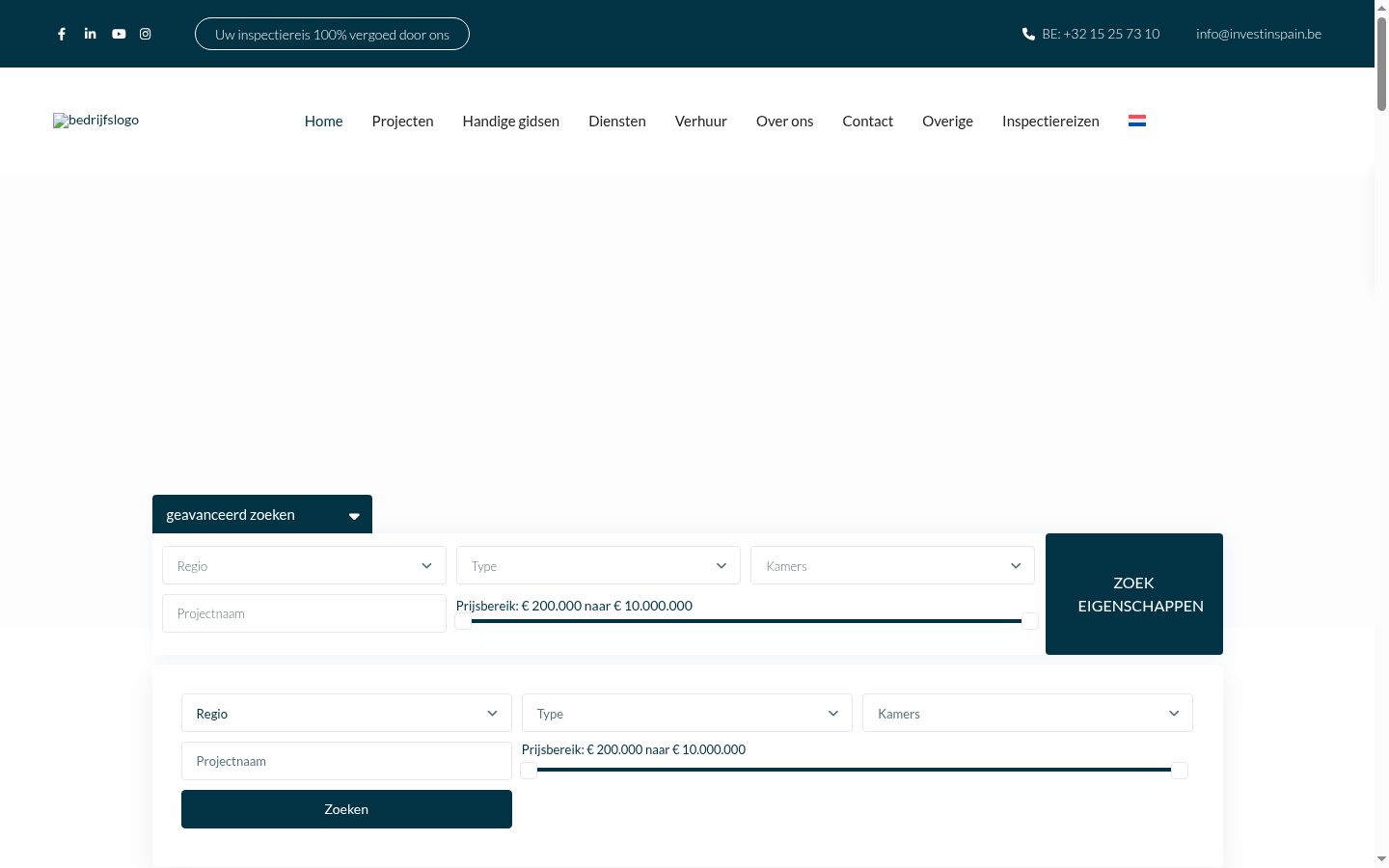Image resolution: width=1389 pixels, height=868 pixels.
Task: Click the maximum price handle above the Zoeken button
Action: click(1179, 770)
